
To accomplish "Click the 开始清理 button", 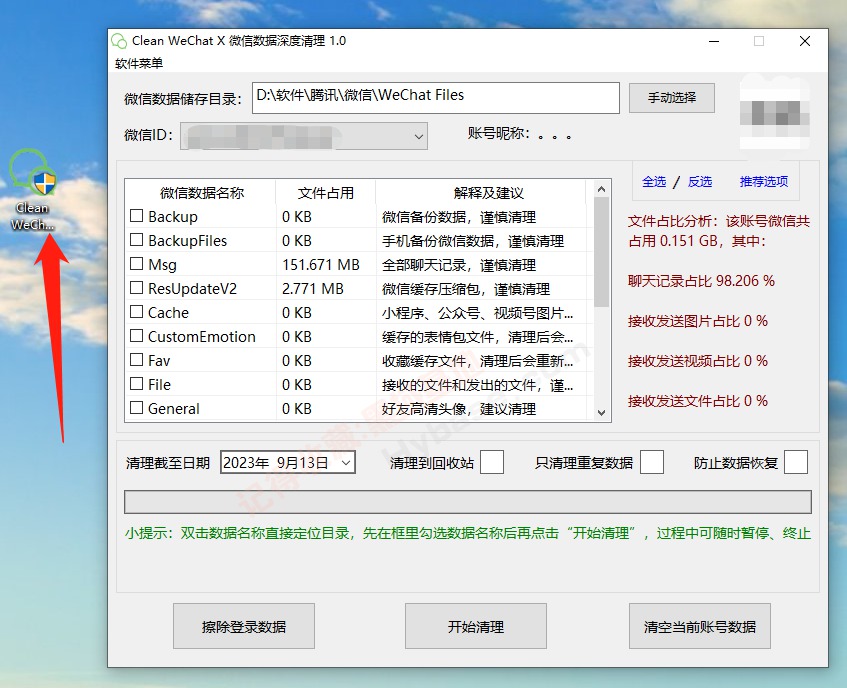I will [x=475, y=626].
